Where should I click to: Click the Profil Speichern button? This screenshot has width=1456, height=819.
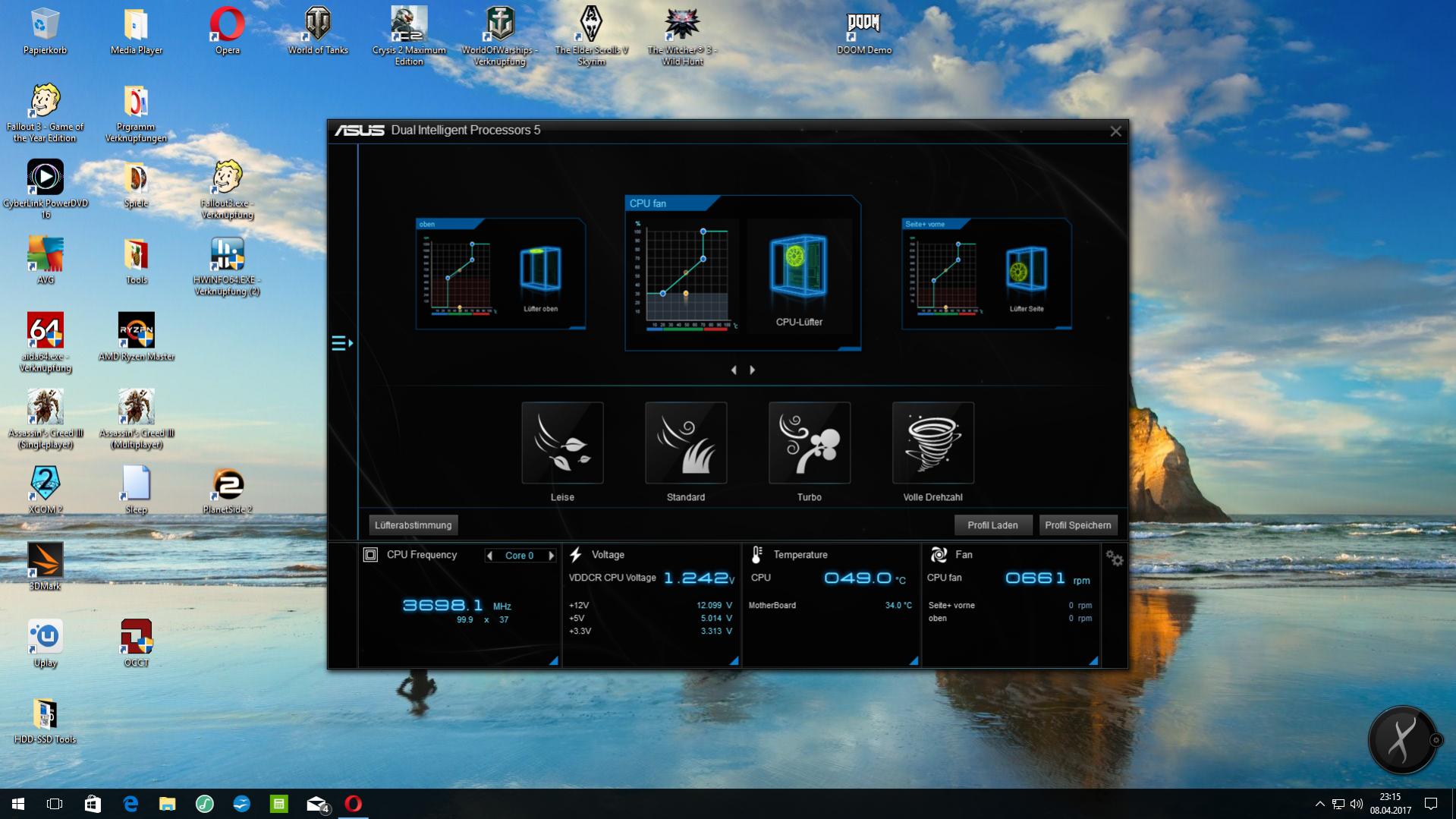[1078, 525]
